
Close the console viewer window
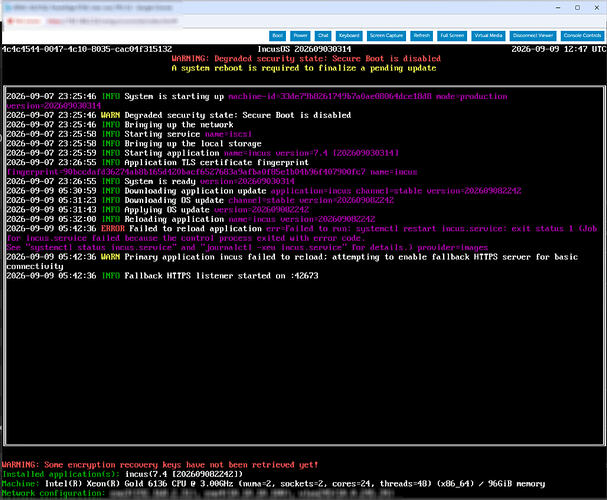tap(597, 7)
